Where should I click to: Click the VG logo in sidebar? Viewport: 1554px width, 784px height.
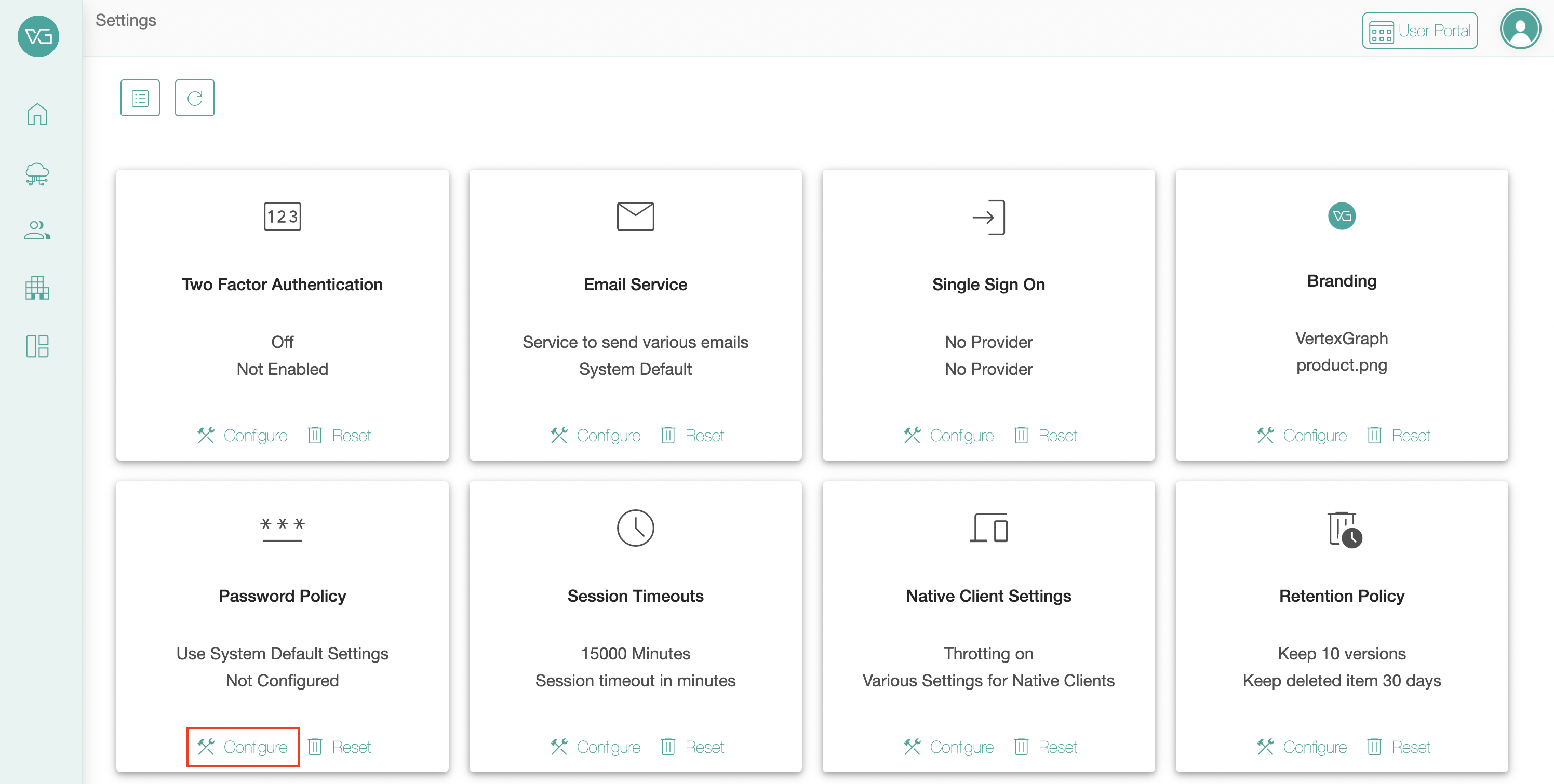click(x=38, y=36)
